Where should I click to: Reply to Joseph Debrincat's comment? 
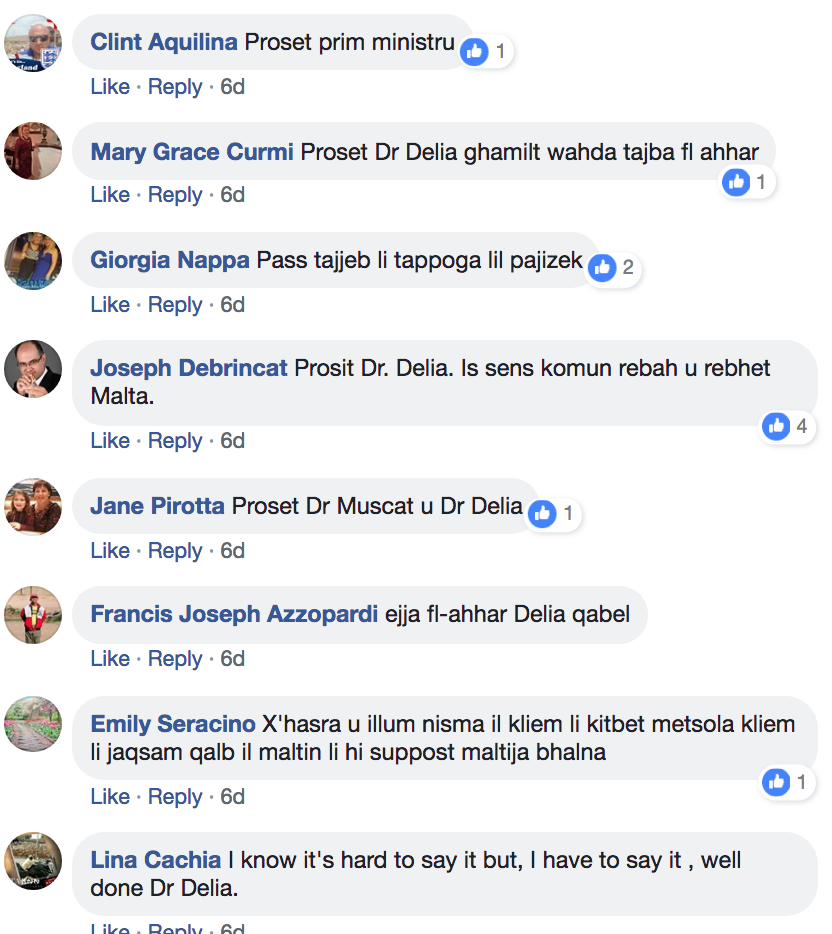175,441
